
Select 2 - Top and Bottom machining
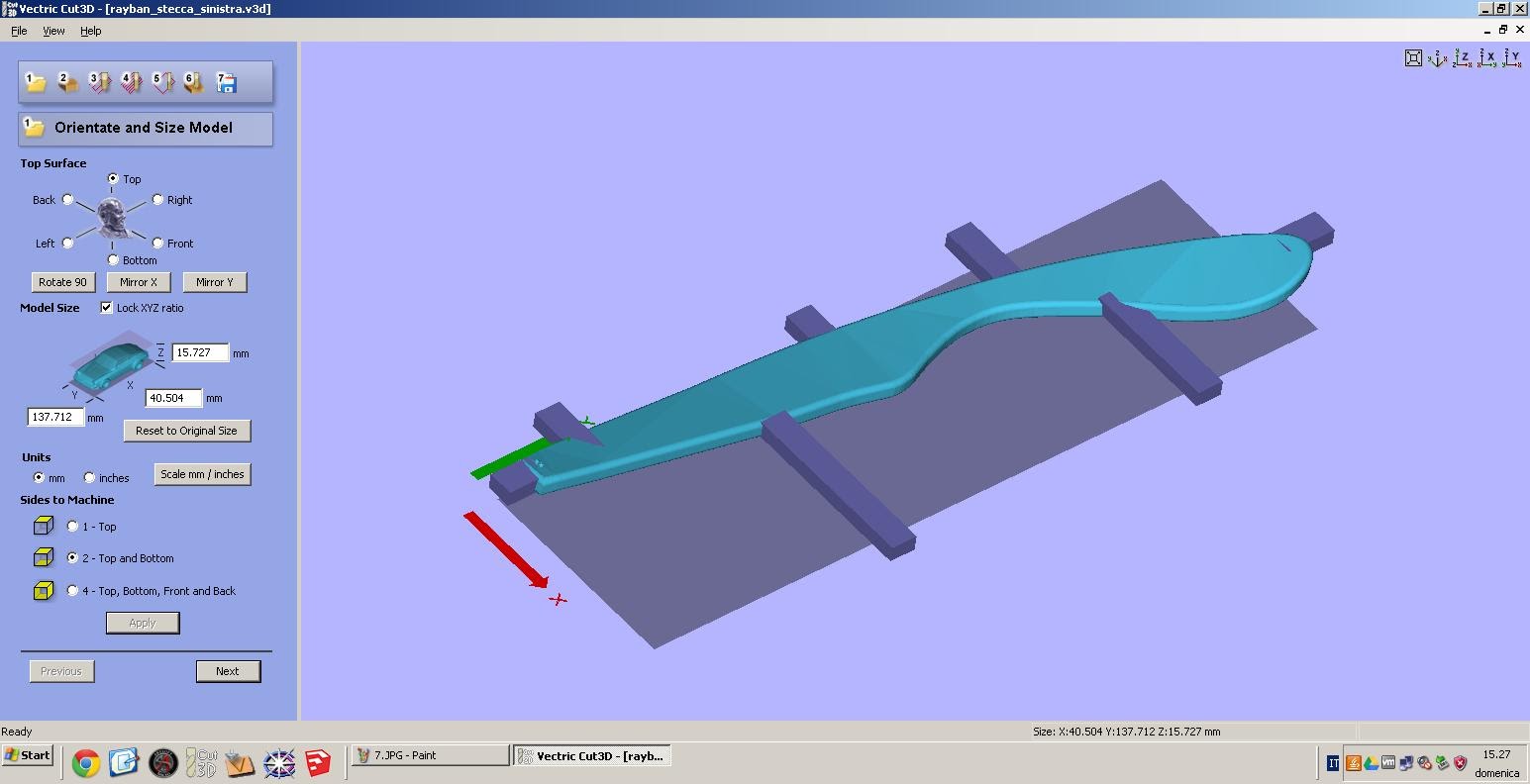pyautogui.click(x=72, y=558)
